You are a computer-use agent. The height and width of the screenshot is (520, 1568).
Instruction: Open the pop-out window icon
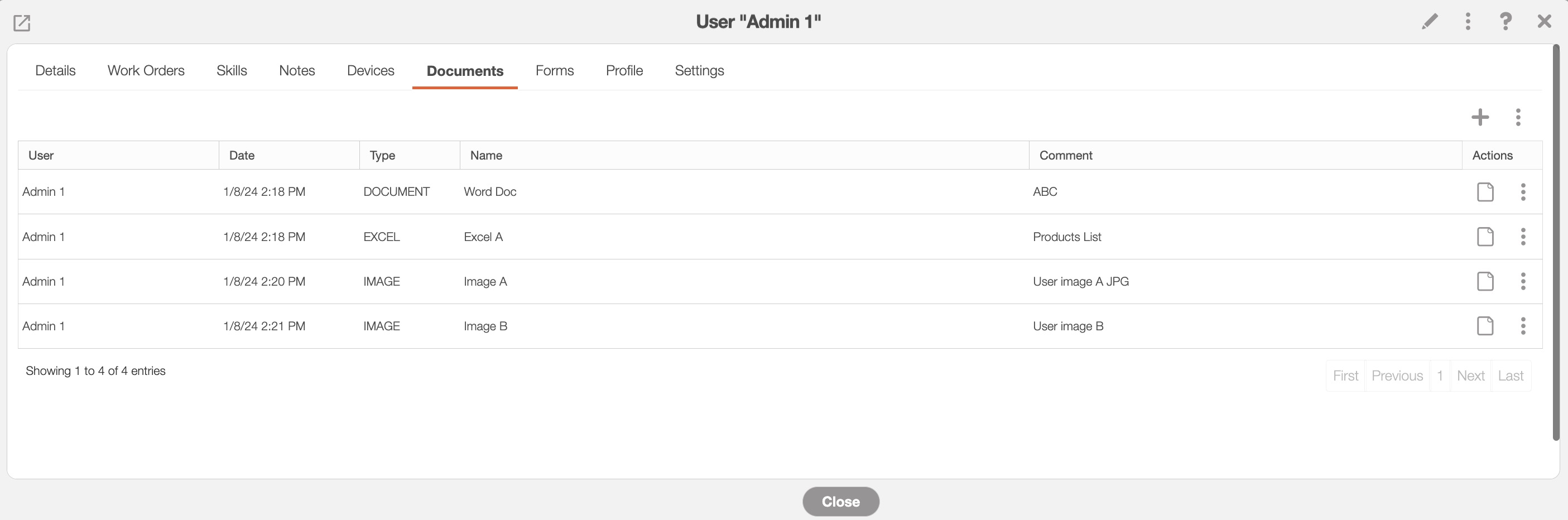click(x=22, y=23)
